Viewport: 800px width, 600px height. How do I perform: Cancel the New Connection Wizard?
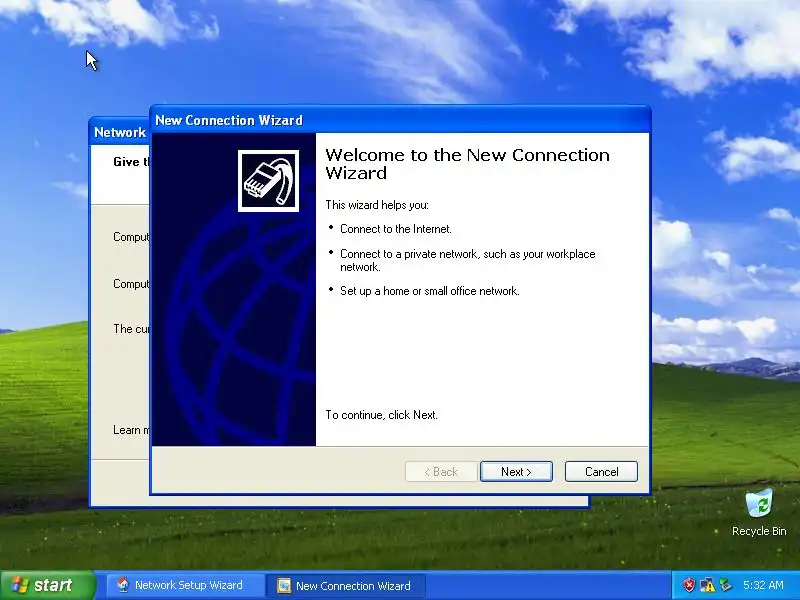(x=601, y=471)
